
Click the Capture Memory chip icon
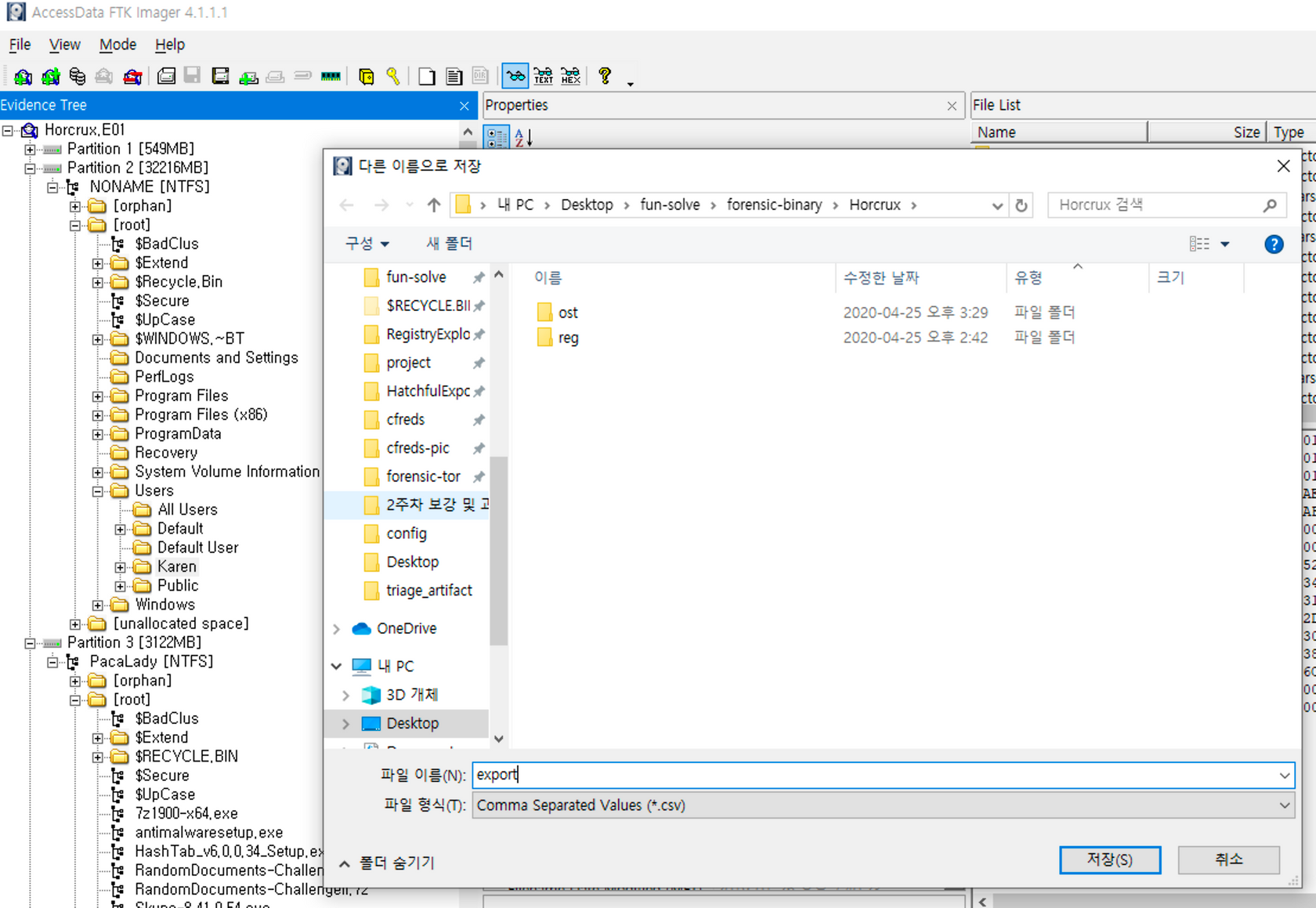point(331,76)
